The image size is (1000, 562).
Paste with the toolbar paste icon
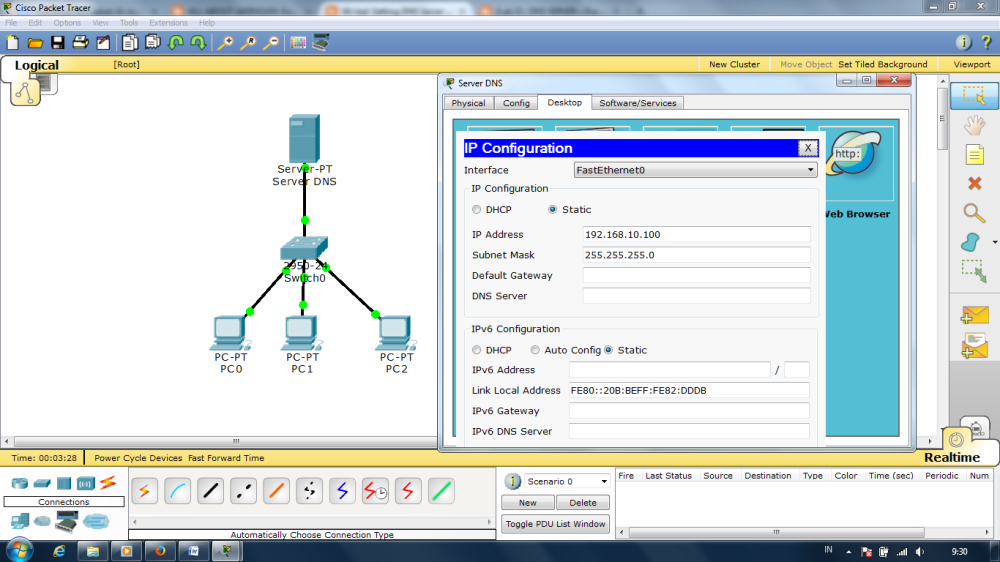[x=153, y=43]
